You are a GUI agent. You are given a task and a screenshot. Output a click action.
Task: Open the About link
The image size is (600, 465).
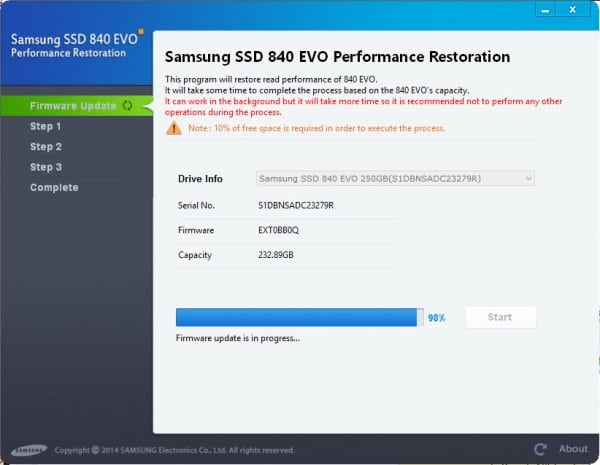[573, 449]
